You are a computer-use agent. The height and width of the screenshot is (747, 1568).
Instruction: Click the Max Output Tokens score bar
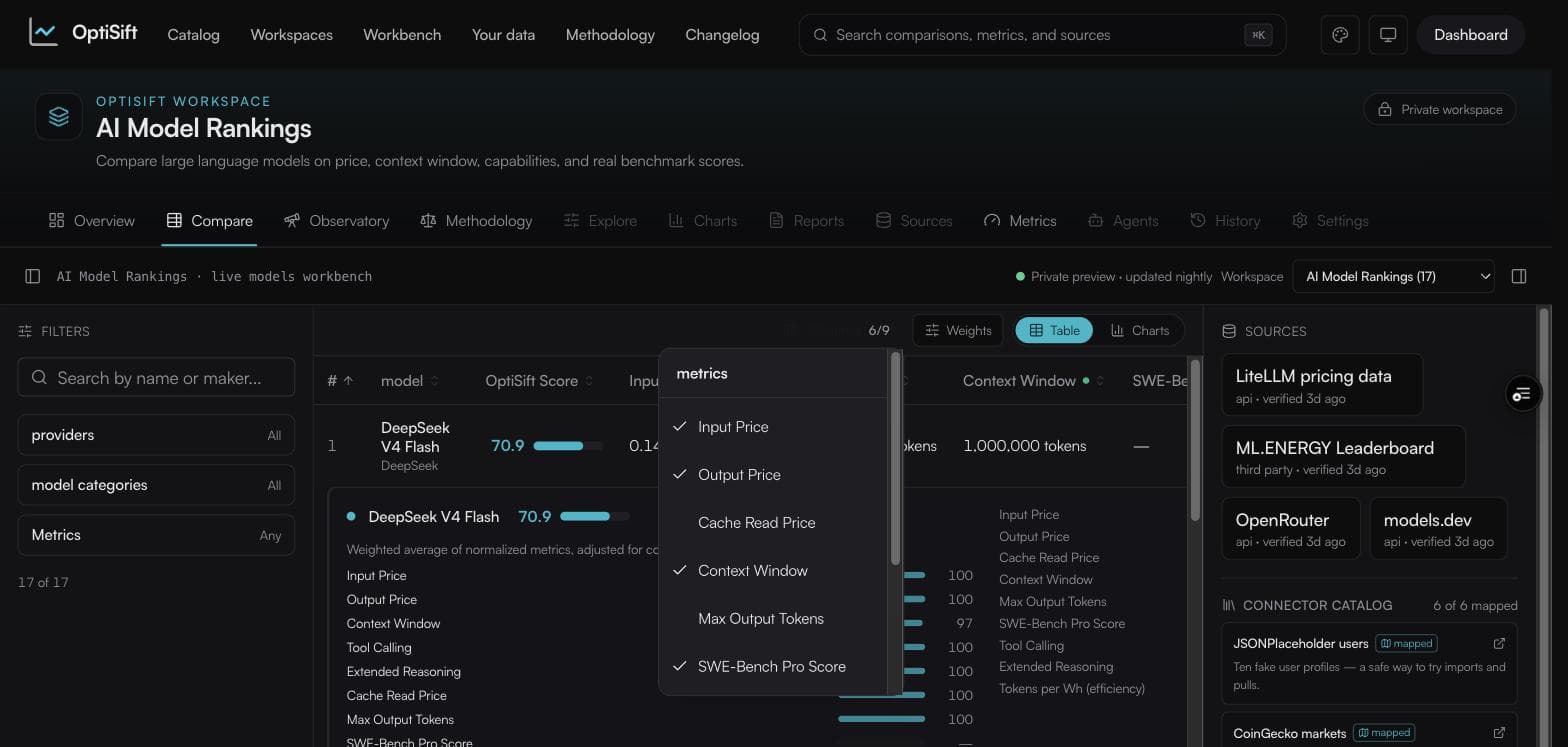point(881,719)
